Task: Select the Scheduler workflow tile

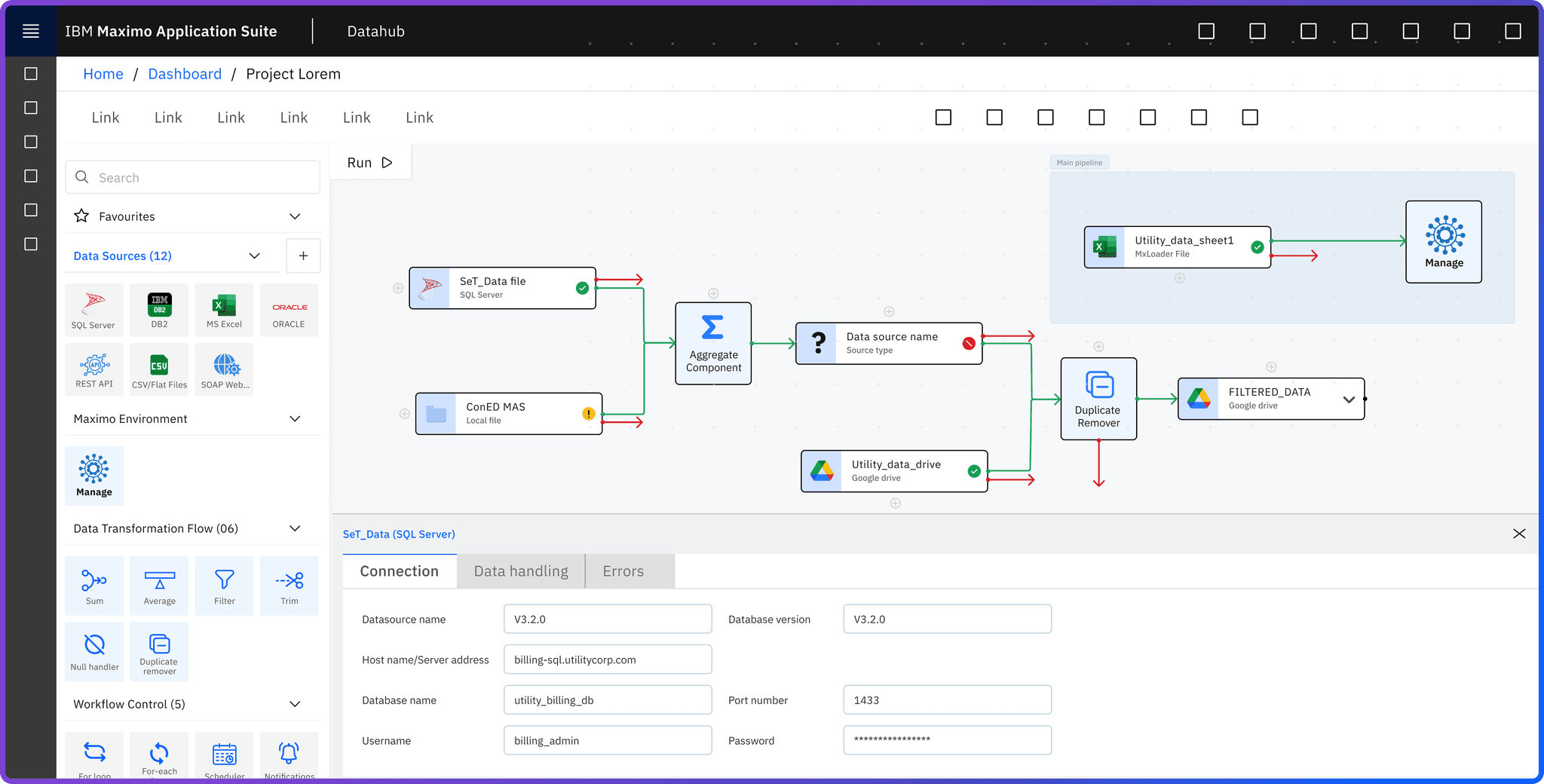Action: 224,756
